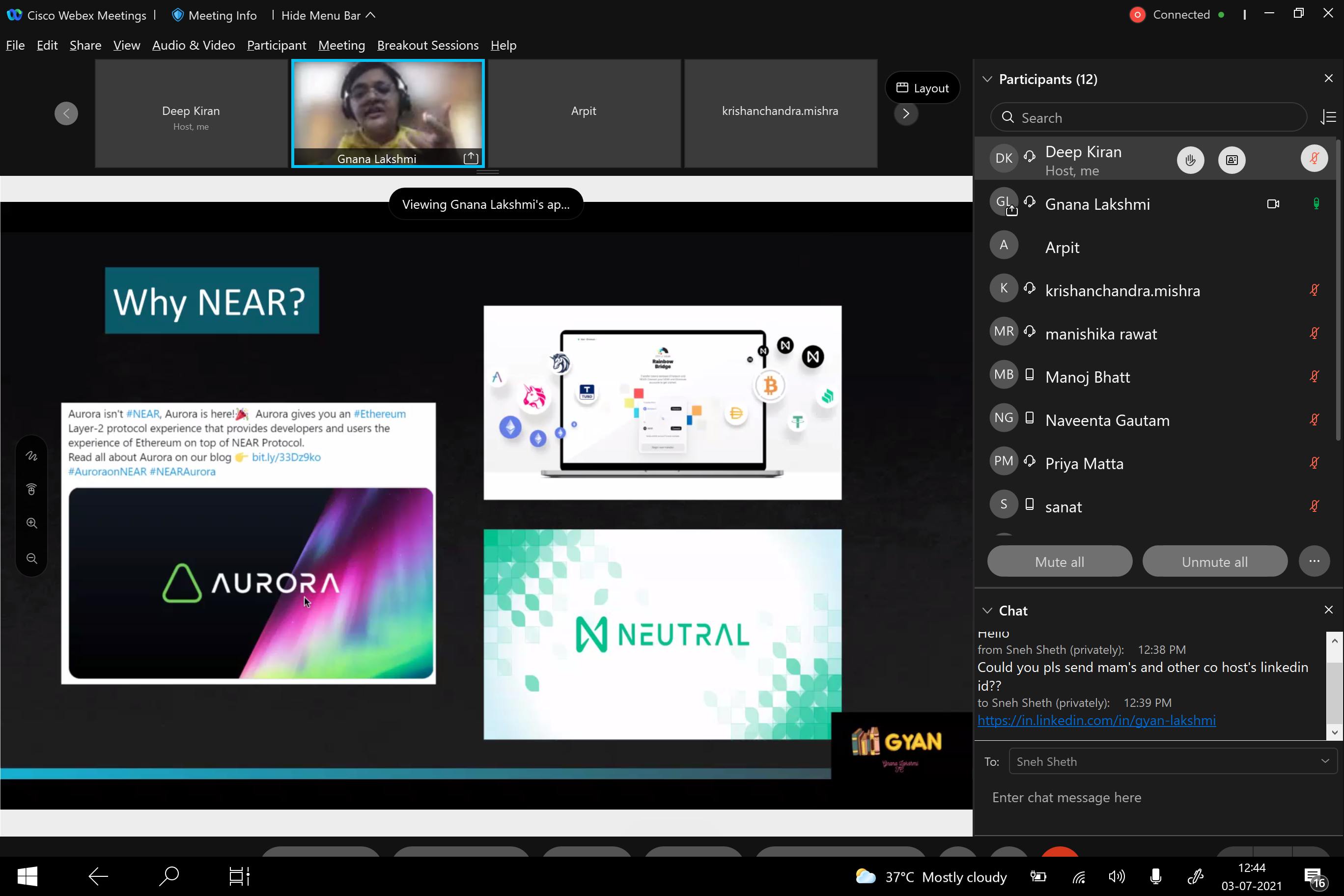Open the Meeting menu
This screenshot has height=896, width=1344.
click(341, 45)
